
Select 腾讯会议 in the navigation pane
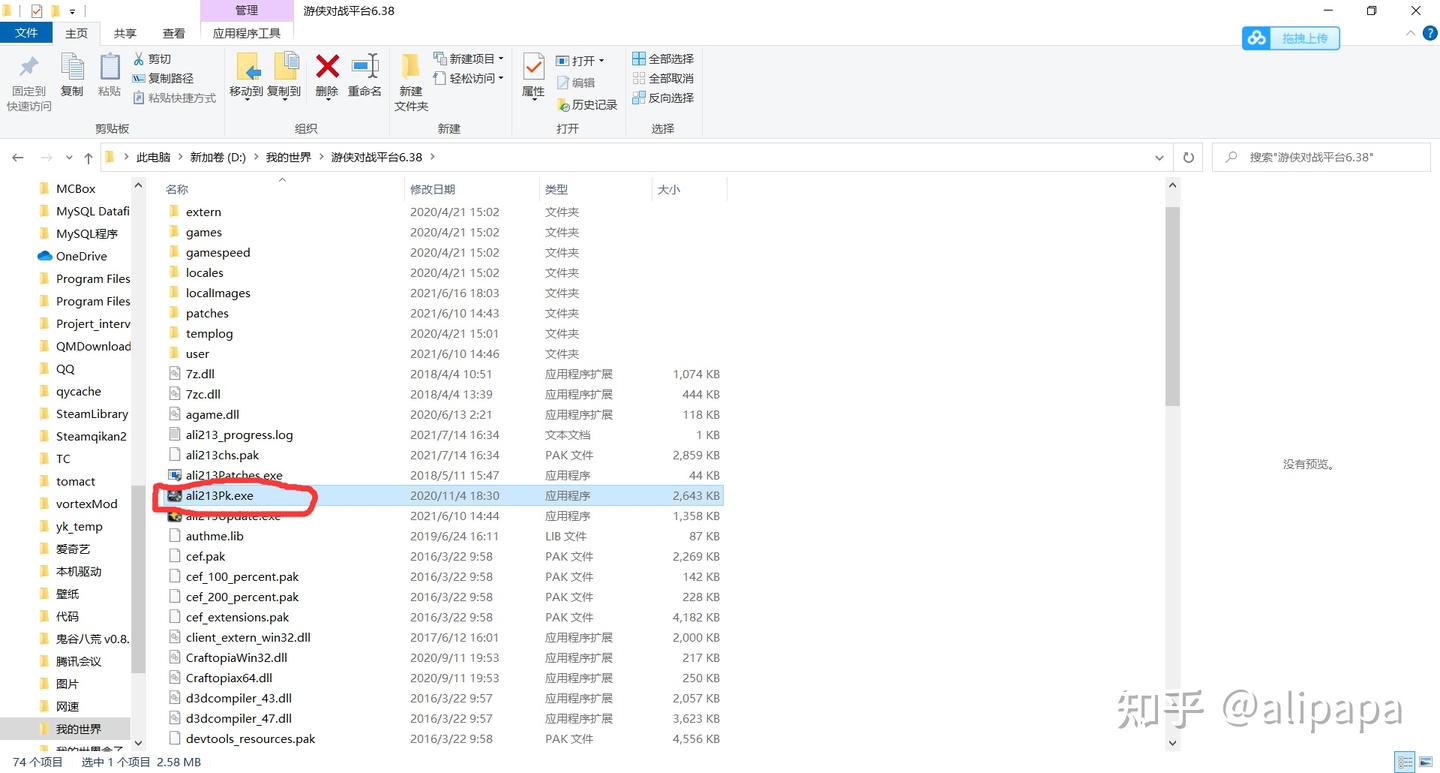click(x=78, y=661)
